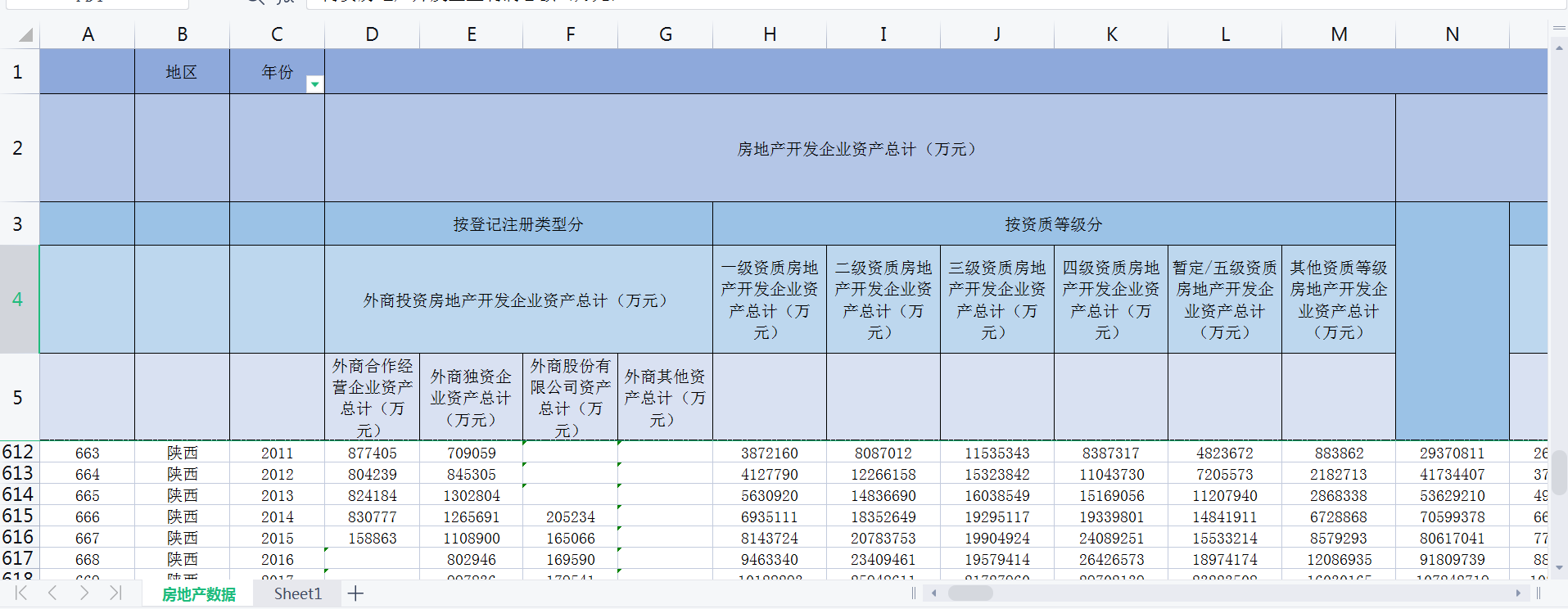Image resolution: width=1568 pixels, height=609 pixels.
Task: Select the cell containing 1302804
Action: [472, 495]
